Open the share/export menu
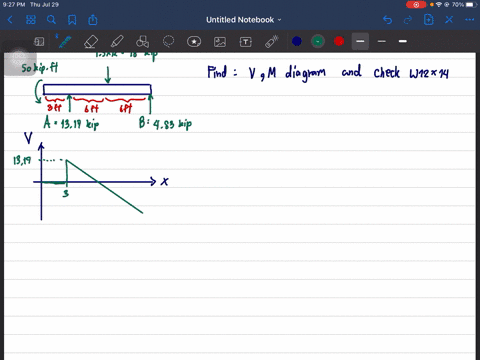Image resolution: width=480 pixels, height=360 pixels. click(x=93, y=20)
